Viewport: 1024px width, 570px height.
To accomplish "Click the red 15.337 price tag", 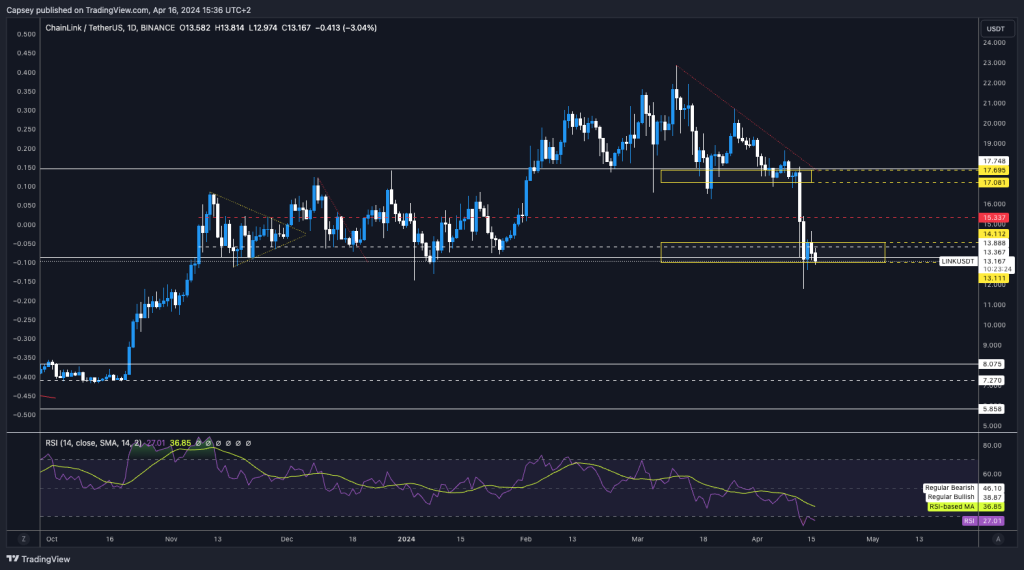I will (995, 217).
